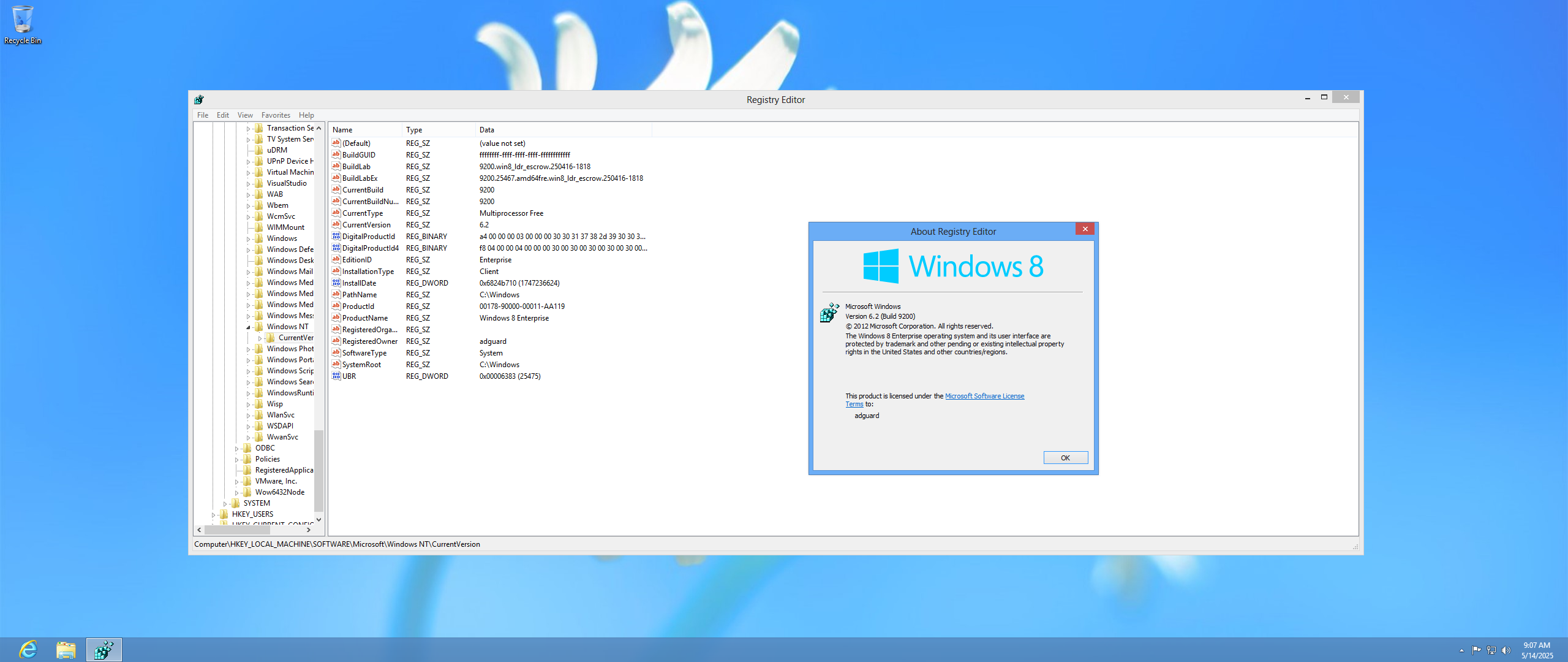The height and width of the screenshot is (662, 1568).
Task: Click the Wbem folder icon
Action: point(258,205)
